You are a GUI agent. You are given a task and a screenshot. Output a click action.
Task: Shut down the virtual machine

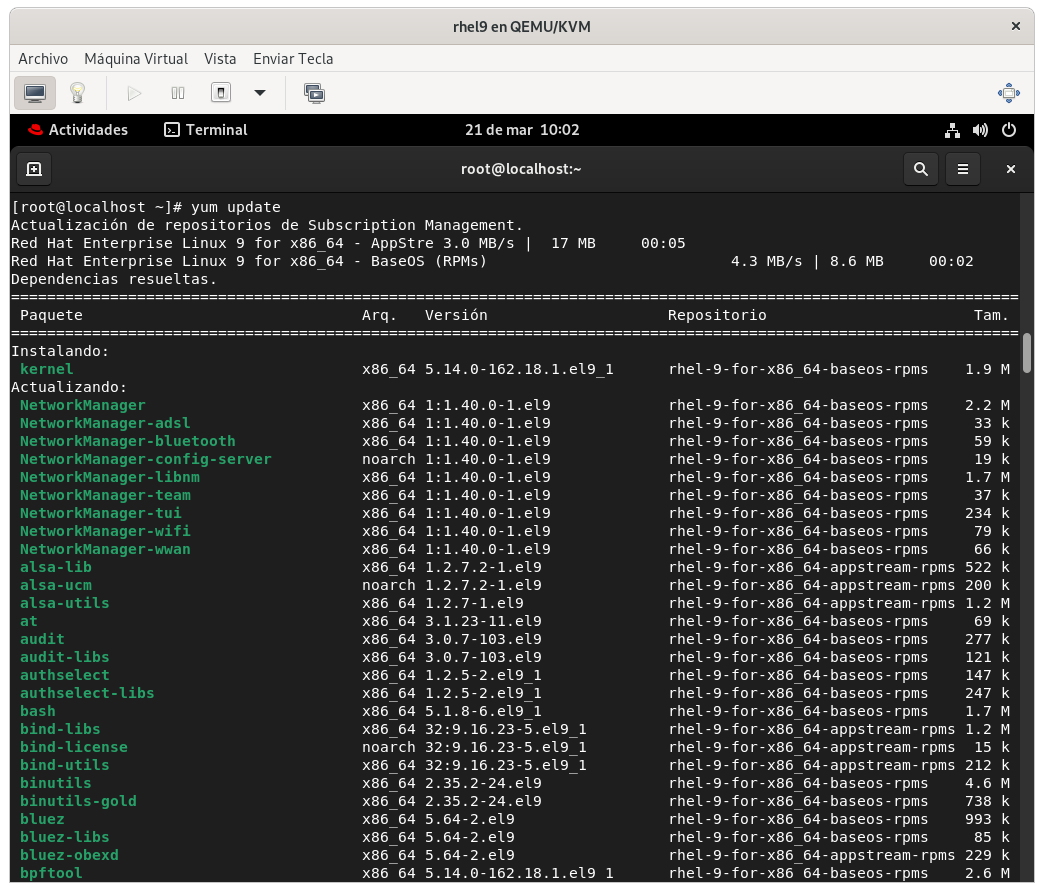pos(221,93)
